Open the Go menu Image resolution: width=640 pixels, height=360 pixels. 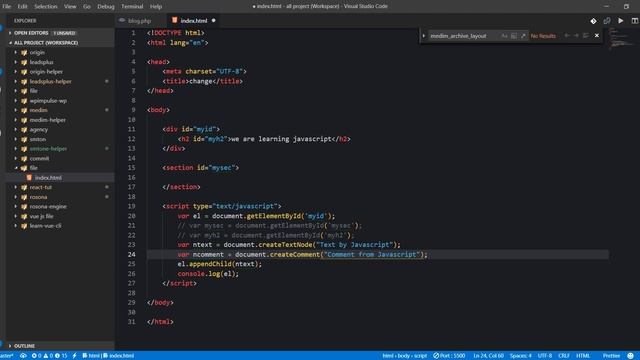coord(87,7)
